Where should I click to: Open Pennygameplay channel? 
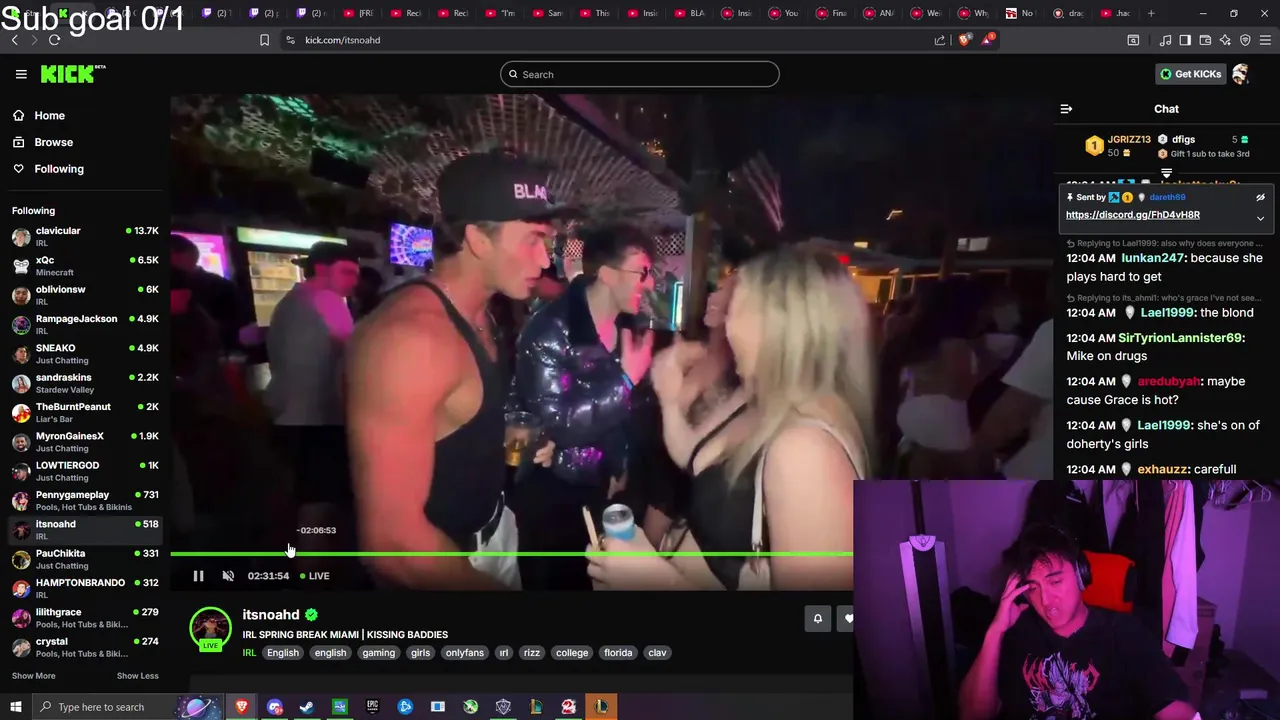point(85,500)
